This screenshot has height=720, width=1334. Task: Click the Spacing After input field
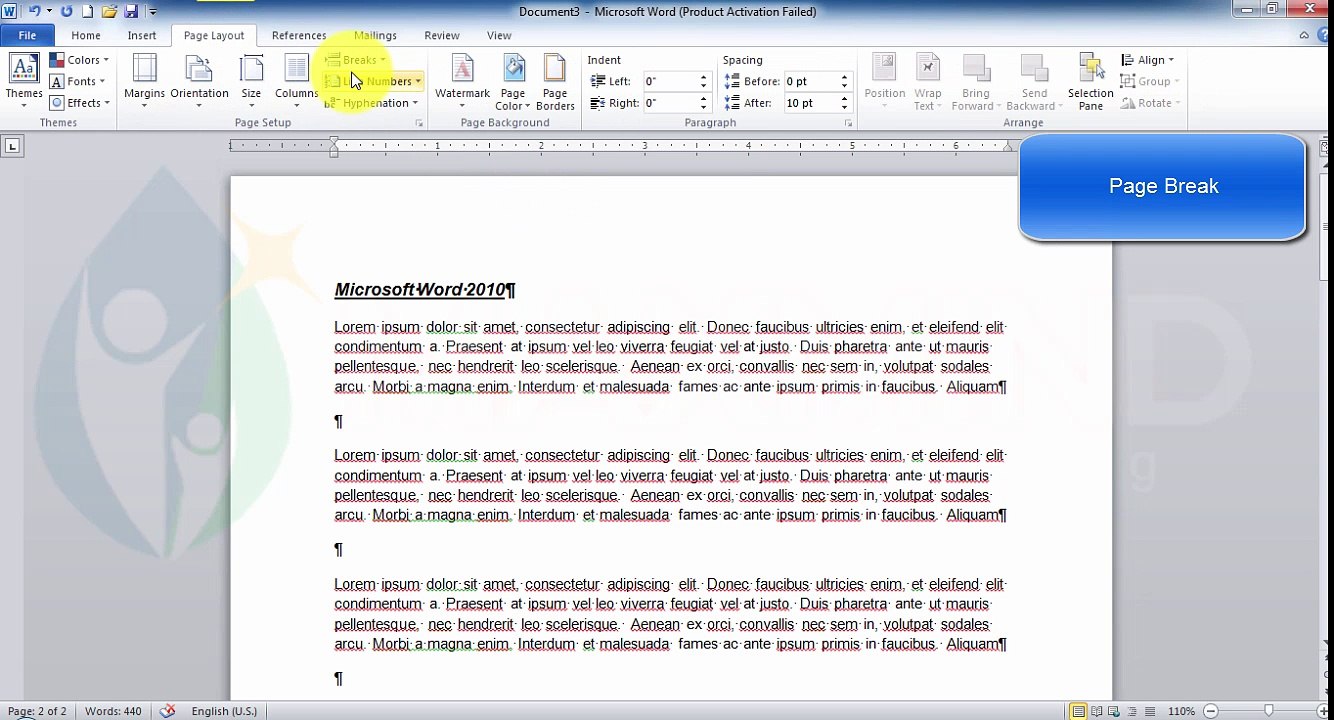tap(810, 103)
